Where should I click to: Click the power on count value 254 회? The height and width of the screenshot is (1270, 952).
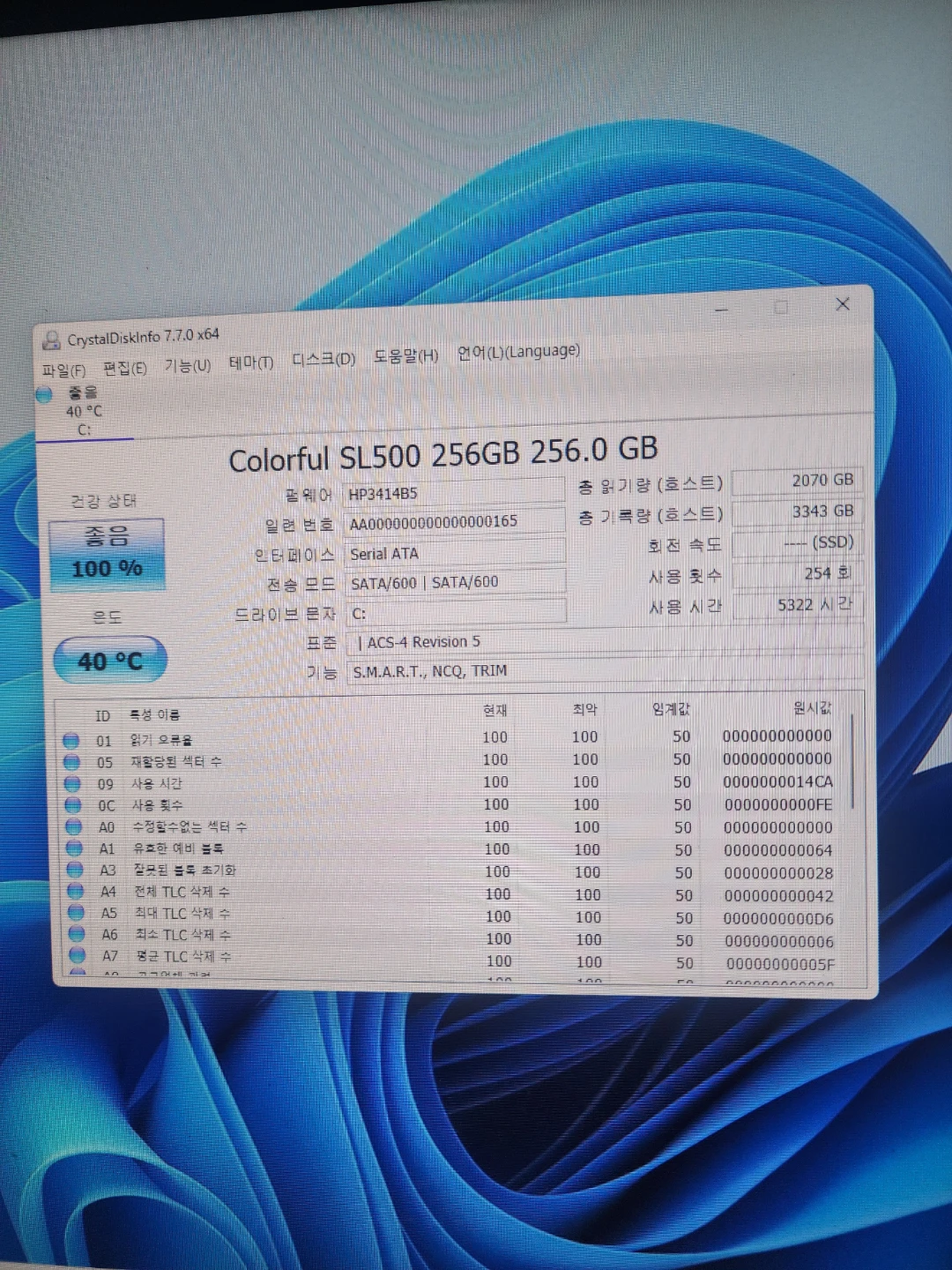797,573
